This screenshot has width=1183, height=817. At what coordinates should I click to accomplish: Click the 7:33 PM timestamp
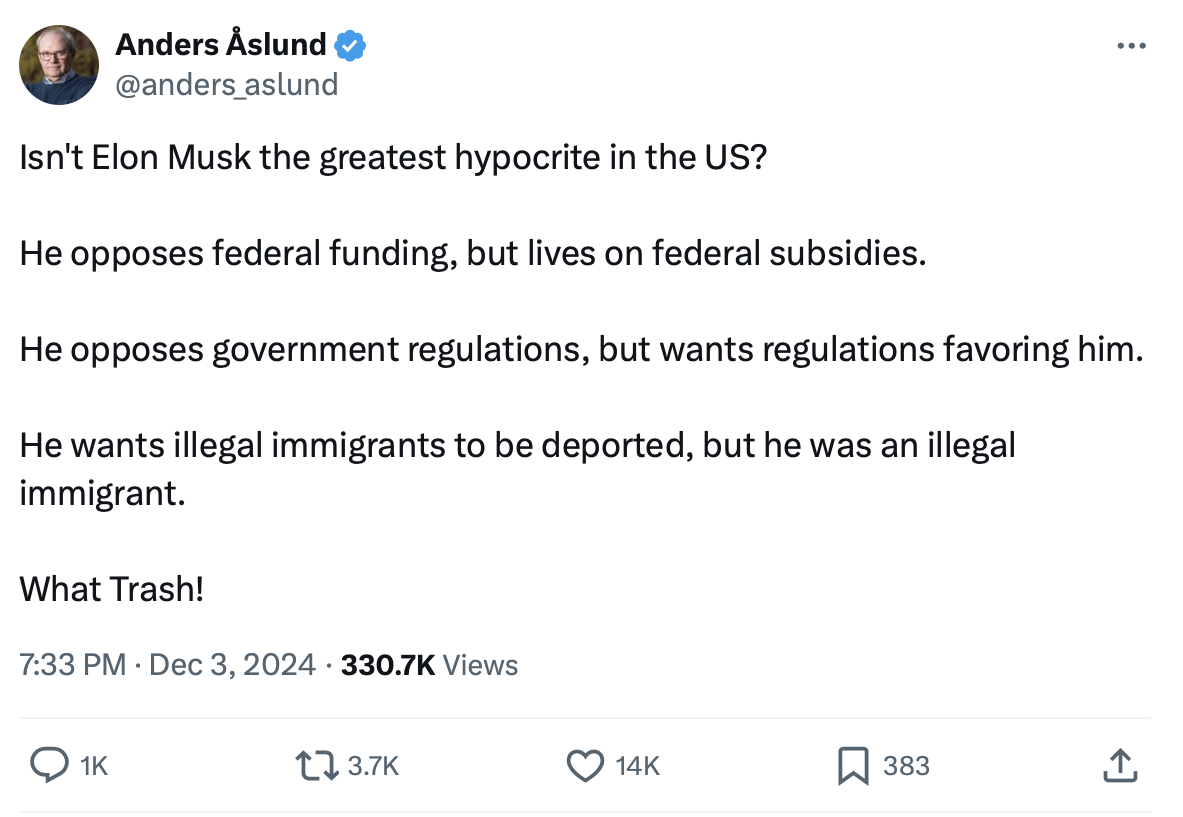pos(72,665)
